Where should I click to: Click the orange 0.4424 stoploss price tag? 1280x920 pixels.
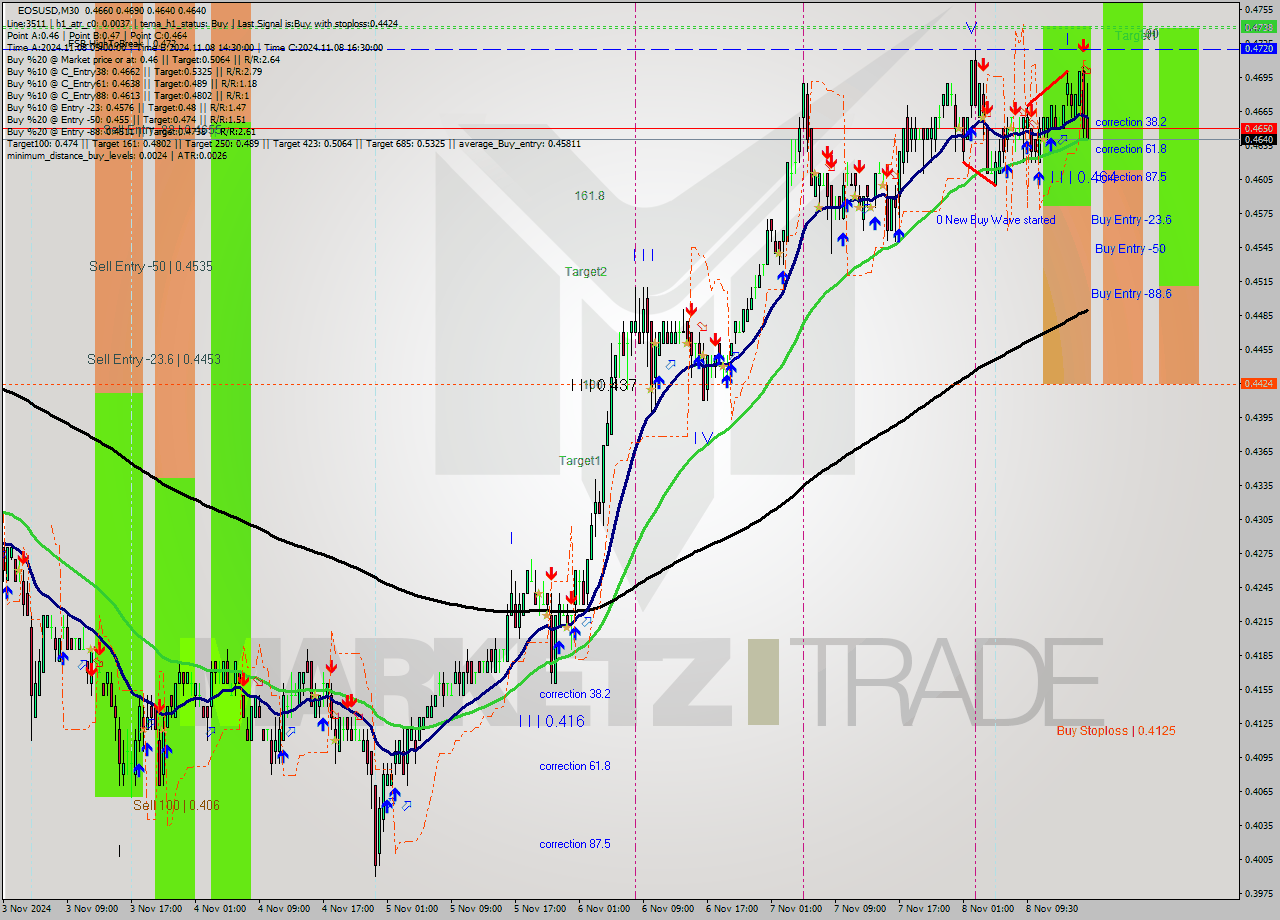(x=1257, y=383)
